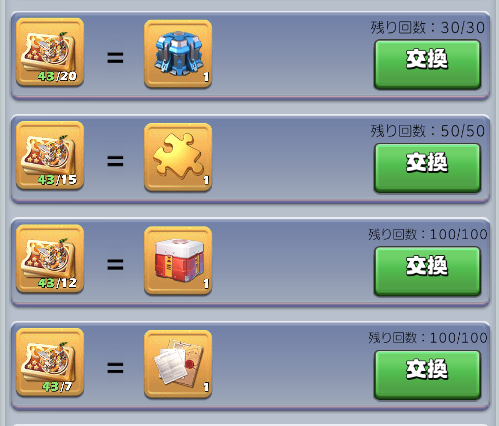This screenshot has width=499, height=426.
Task: Tap the 残り回数：30/30 label
Action: pyautogui.click(x=428, y=28)
